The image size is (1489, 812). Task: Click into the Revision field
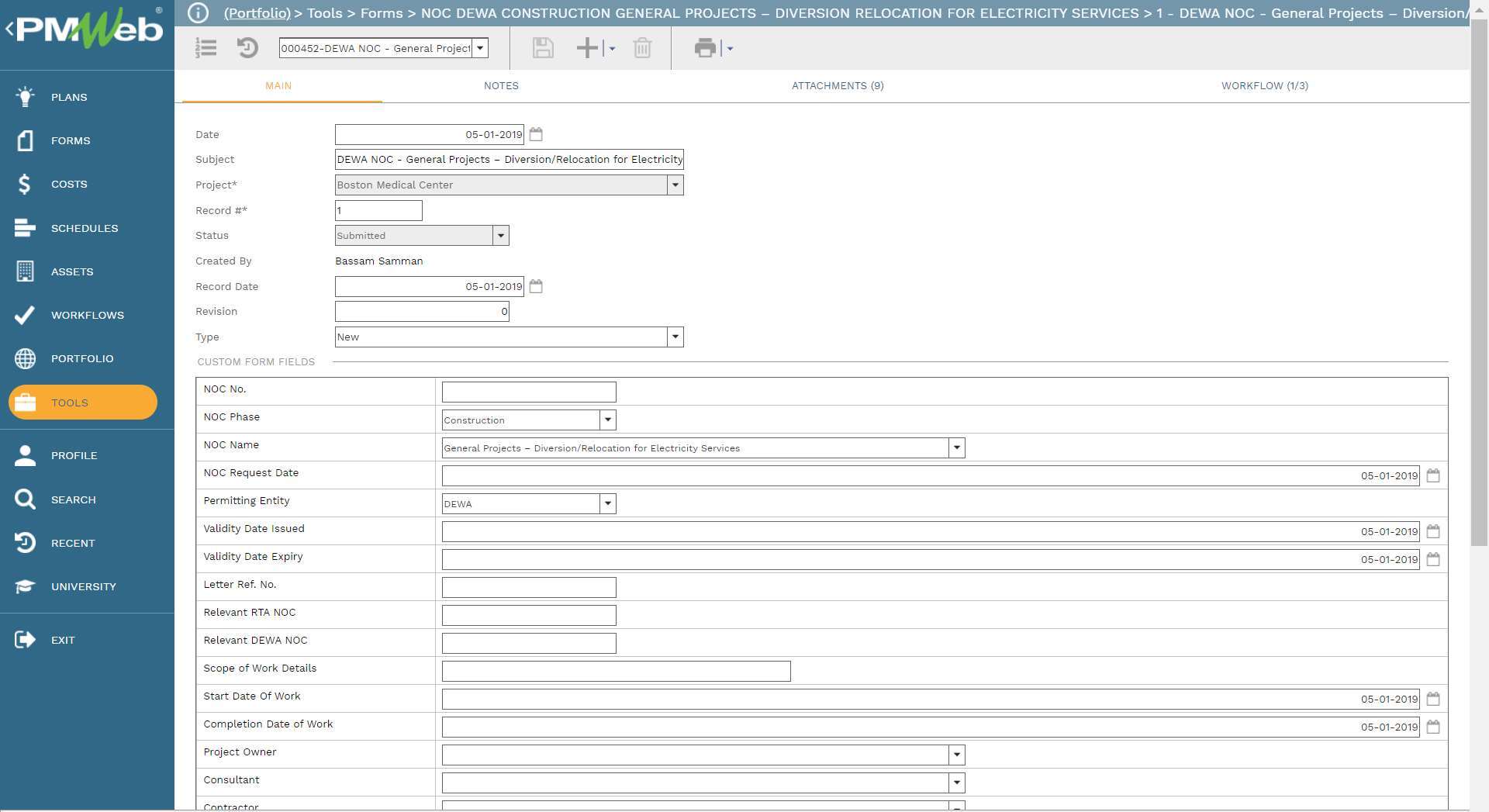pos(422,312)
